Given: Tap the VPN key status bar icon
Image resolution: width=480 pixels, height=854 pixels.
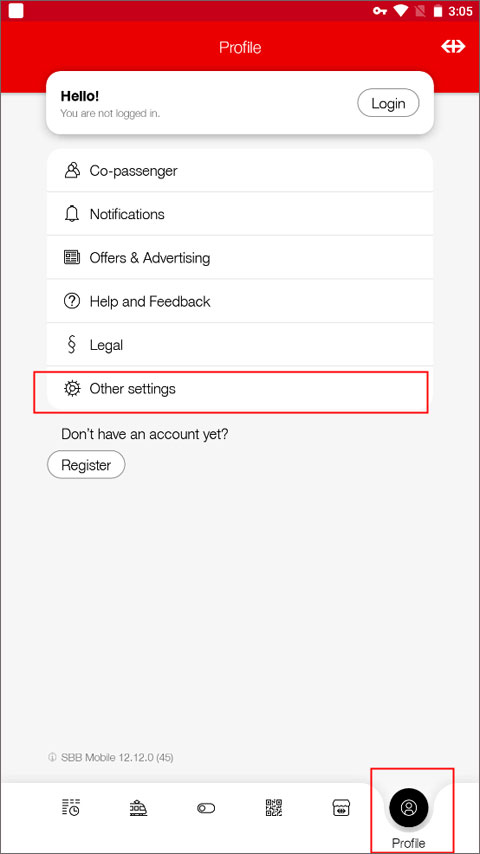Looking at the screenshot, I should (380, 11).
